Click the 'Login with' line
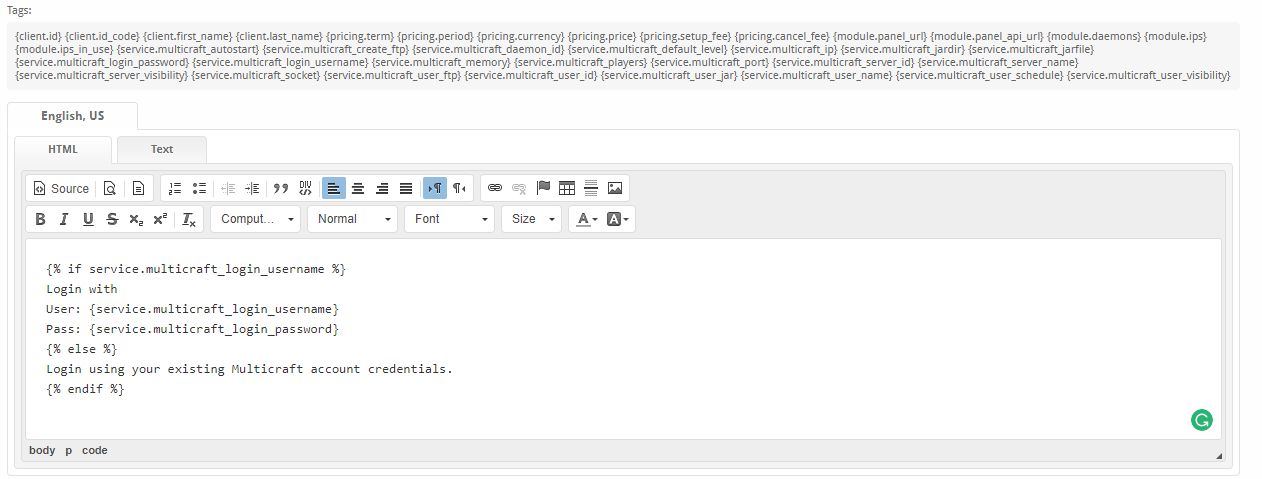This screenshot has width=1262, height=479. (x=82, y=289)
